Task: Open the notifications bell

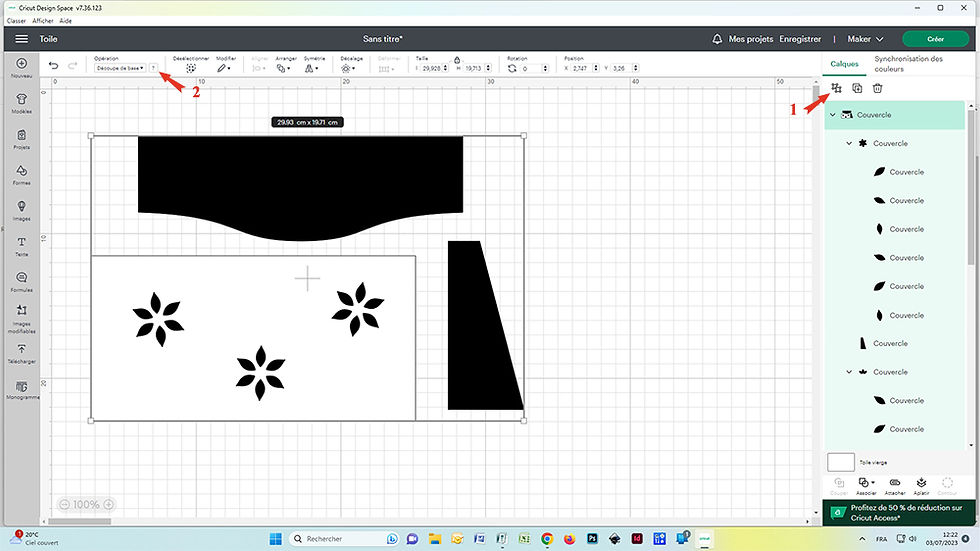Action: pyautogui.click(x=717, y=39)
